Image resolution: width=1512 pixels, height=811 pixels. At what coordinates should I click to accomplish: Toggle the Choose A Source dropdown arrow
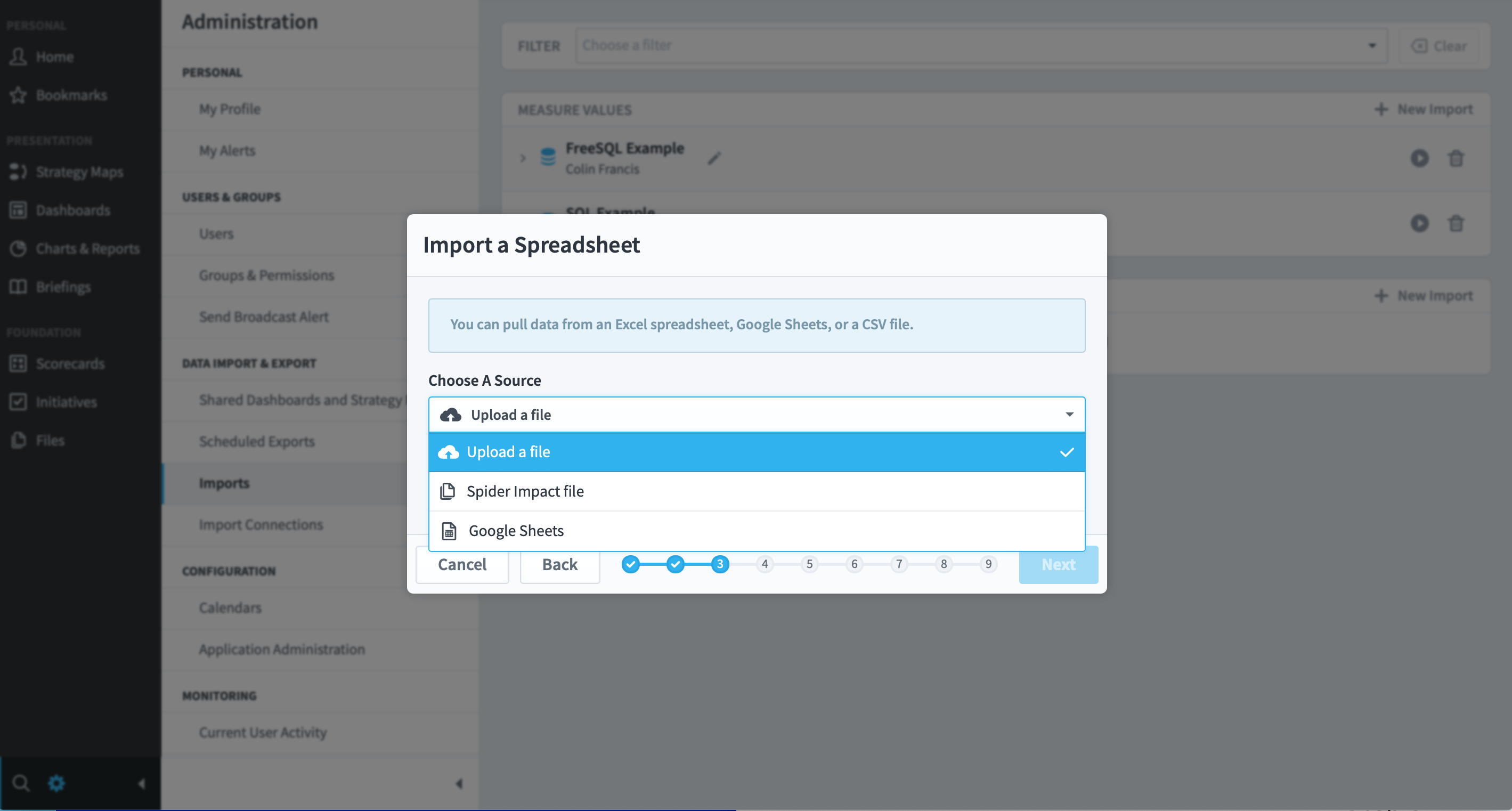point(1069,415)
